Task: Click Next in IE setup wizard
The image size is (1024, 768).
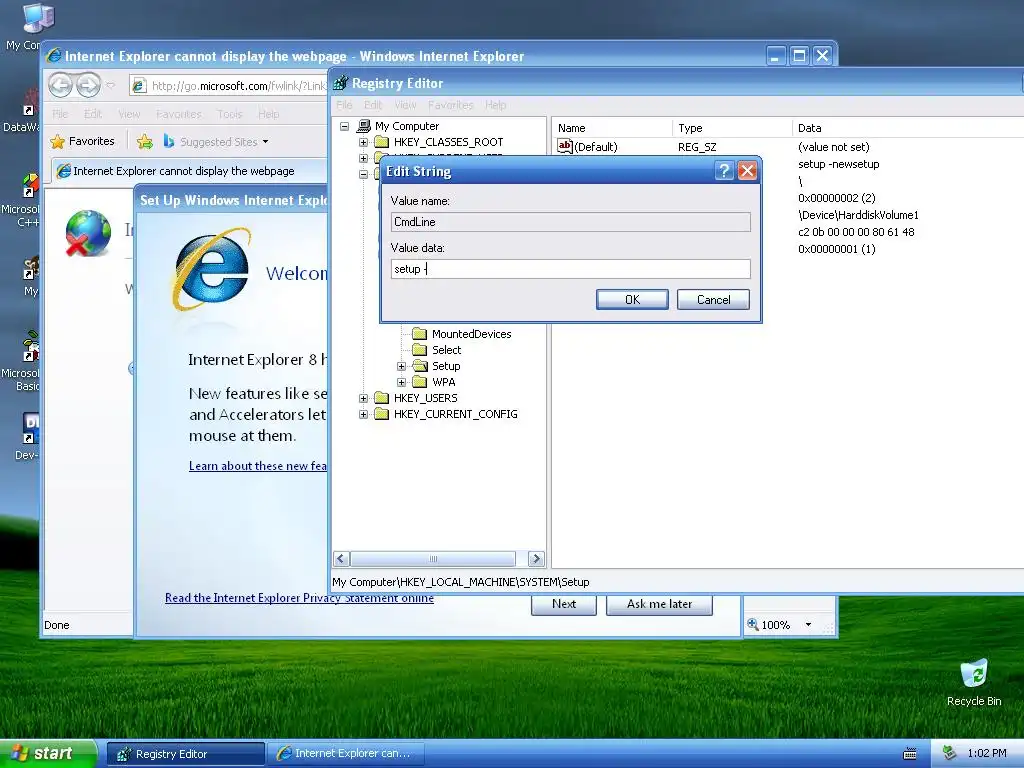Action: 564,604
